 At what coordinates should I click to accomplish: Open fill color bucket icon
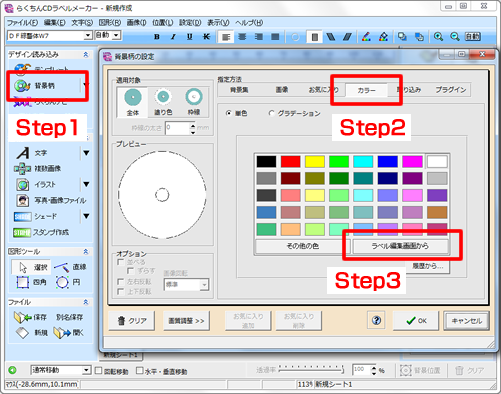click(383, 36)
